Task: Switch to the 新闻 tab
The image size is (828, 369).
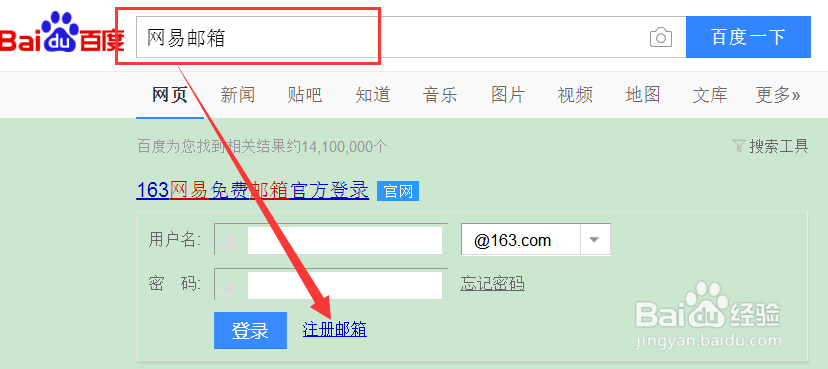Action: pos(238,95)
